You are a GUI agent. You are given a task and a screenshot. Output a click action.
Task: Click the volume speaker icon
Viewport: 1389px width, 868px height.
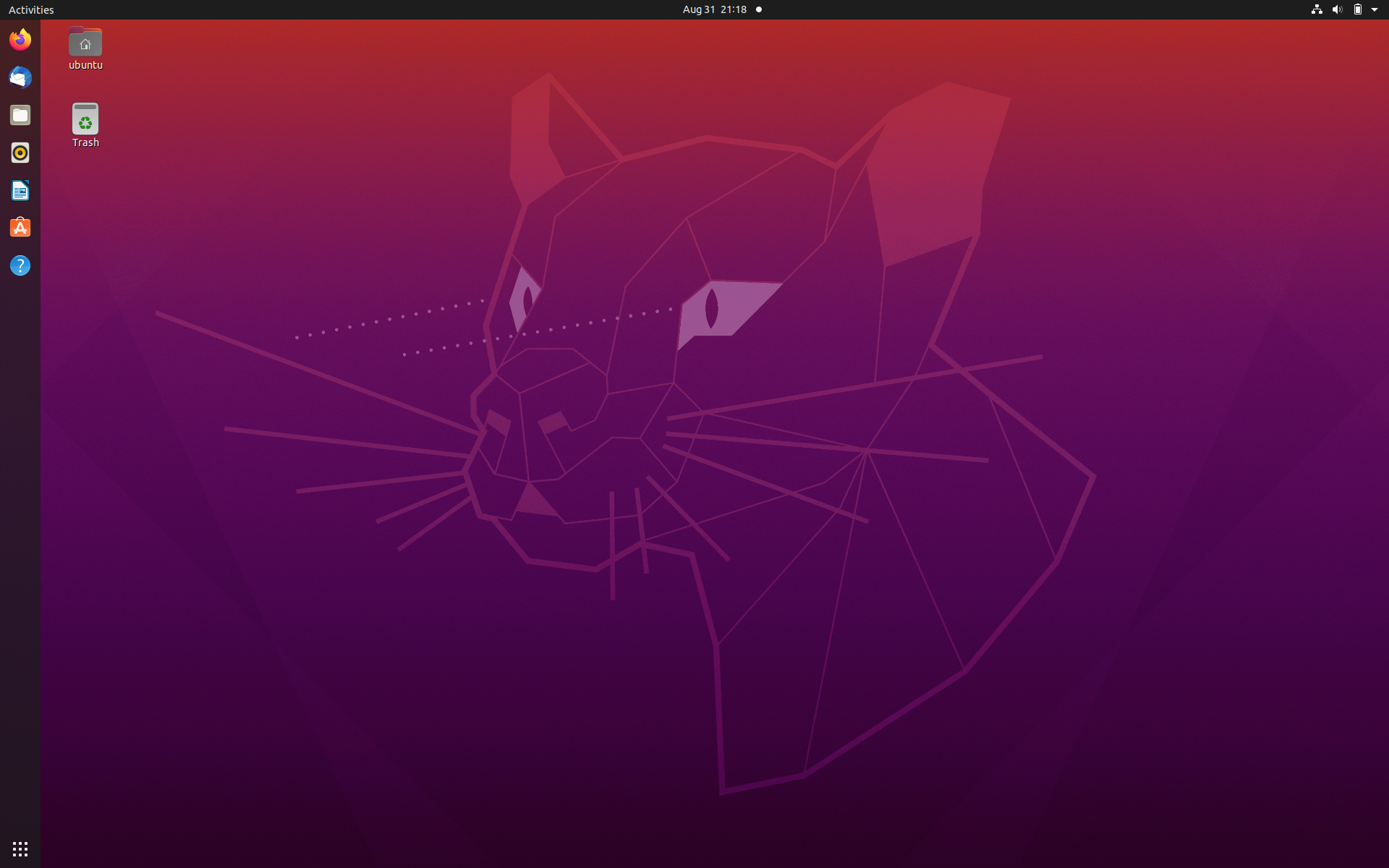[1337, 9]
